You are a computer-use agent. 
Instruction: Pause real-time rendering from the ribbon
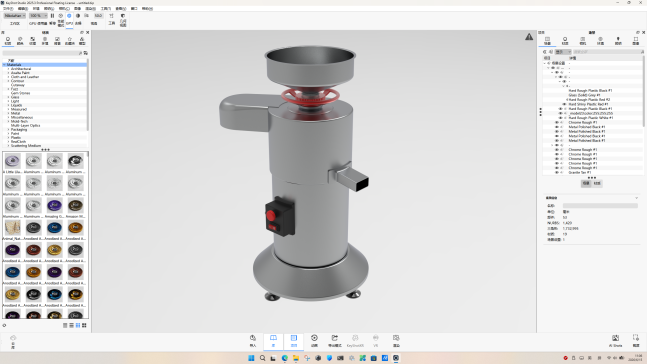[52, 16]
